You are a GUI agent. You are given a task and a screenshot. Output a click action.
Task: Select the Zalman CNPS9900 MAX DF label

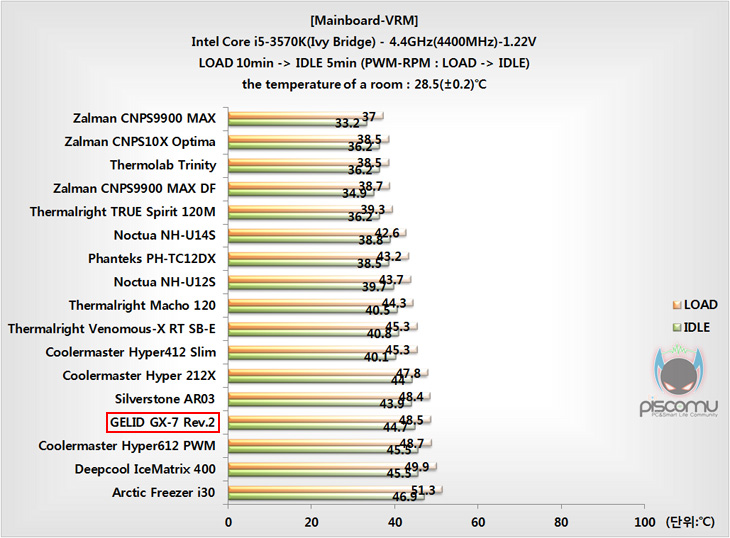pos(135,188)
